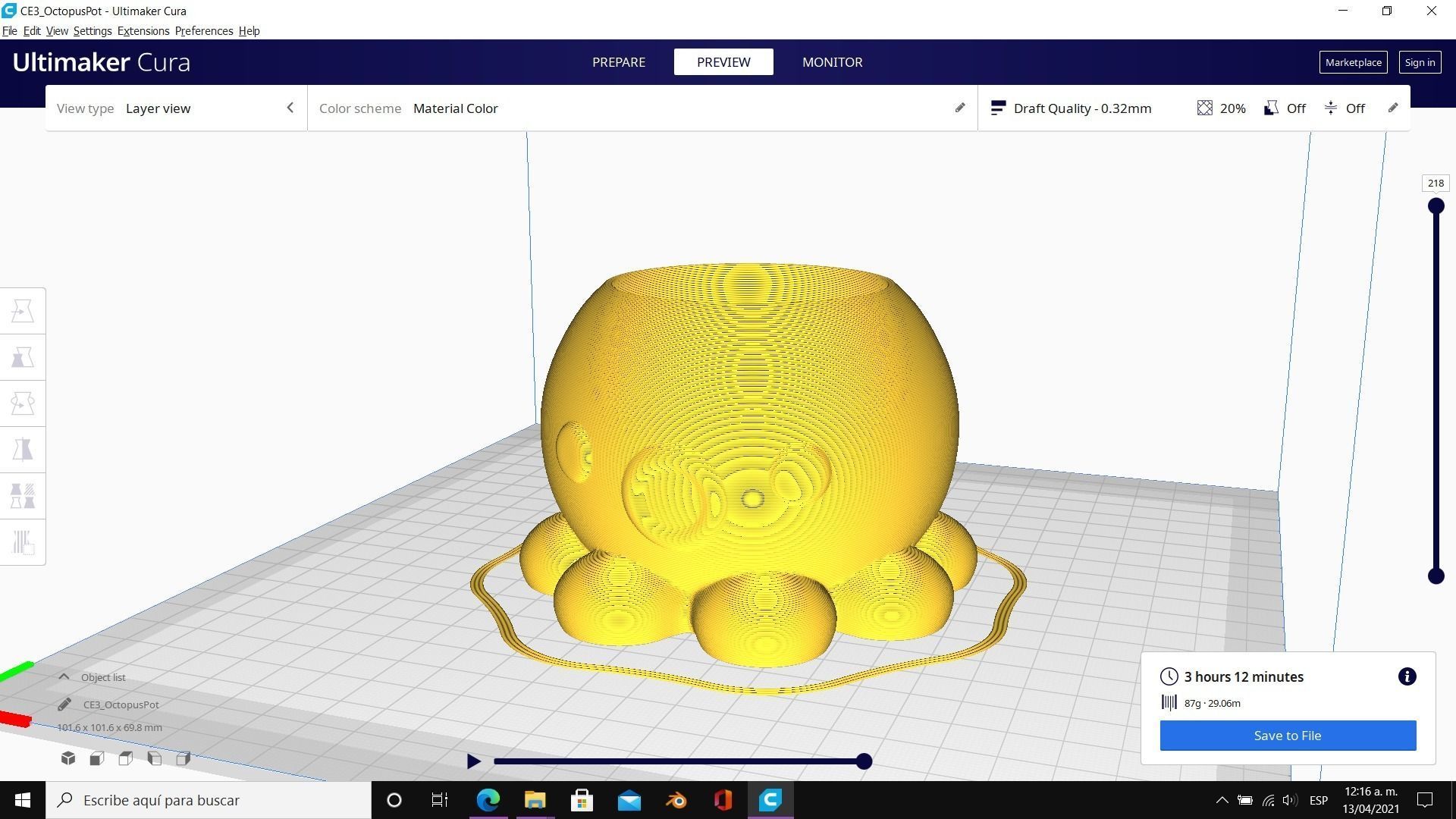Image resolution: width=1456 pixels, height=819 pixels.
Task: Switch to the MONITOR stage
Action: pyautogui.click(x=832, y=62)
